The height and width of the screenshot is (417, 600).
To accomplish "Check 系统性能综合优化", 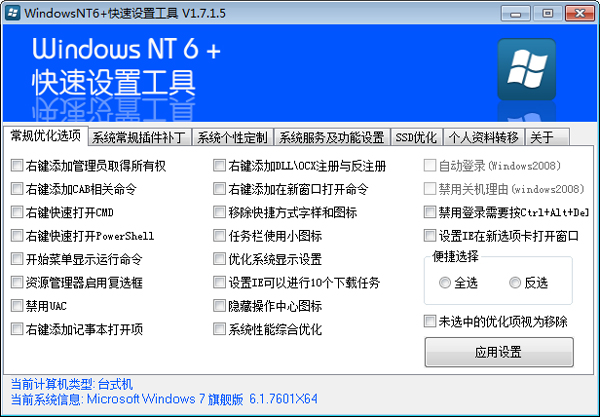I will coord(219,329).
